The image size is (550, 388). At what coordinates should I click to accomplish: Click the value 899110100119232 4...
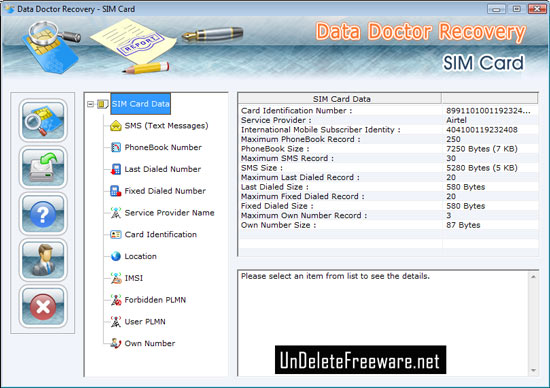tap(488, 111)
